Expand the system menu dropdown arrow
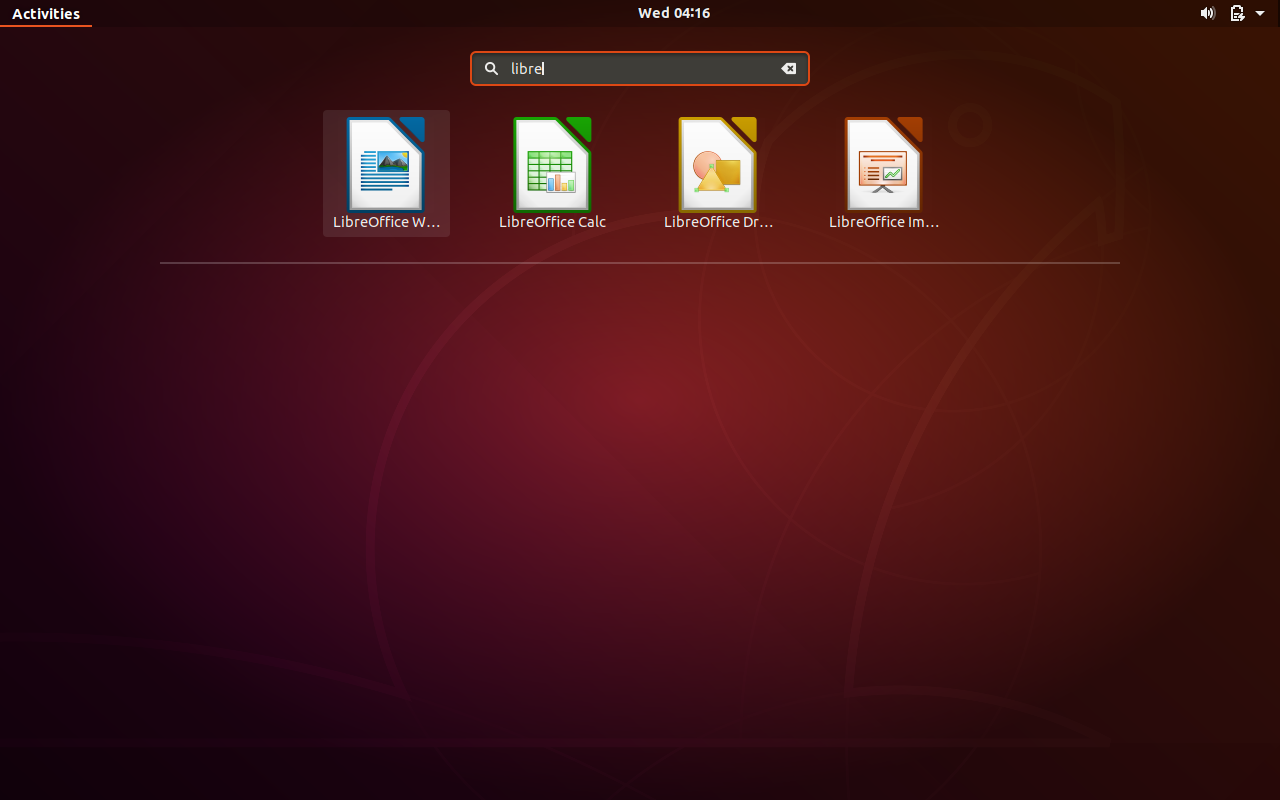Viewport: 1280px width, 800px height. tap(1260, 13)
